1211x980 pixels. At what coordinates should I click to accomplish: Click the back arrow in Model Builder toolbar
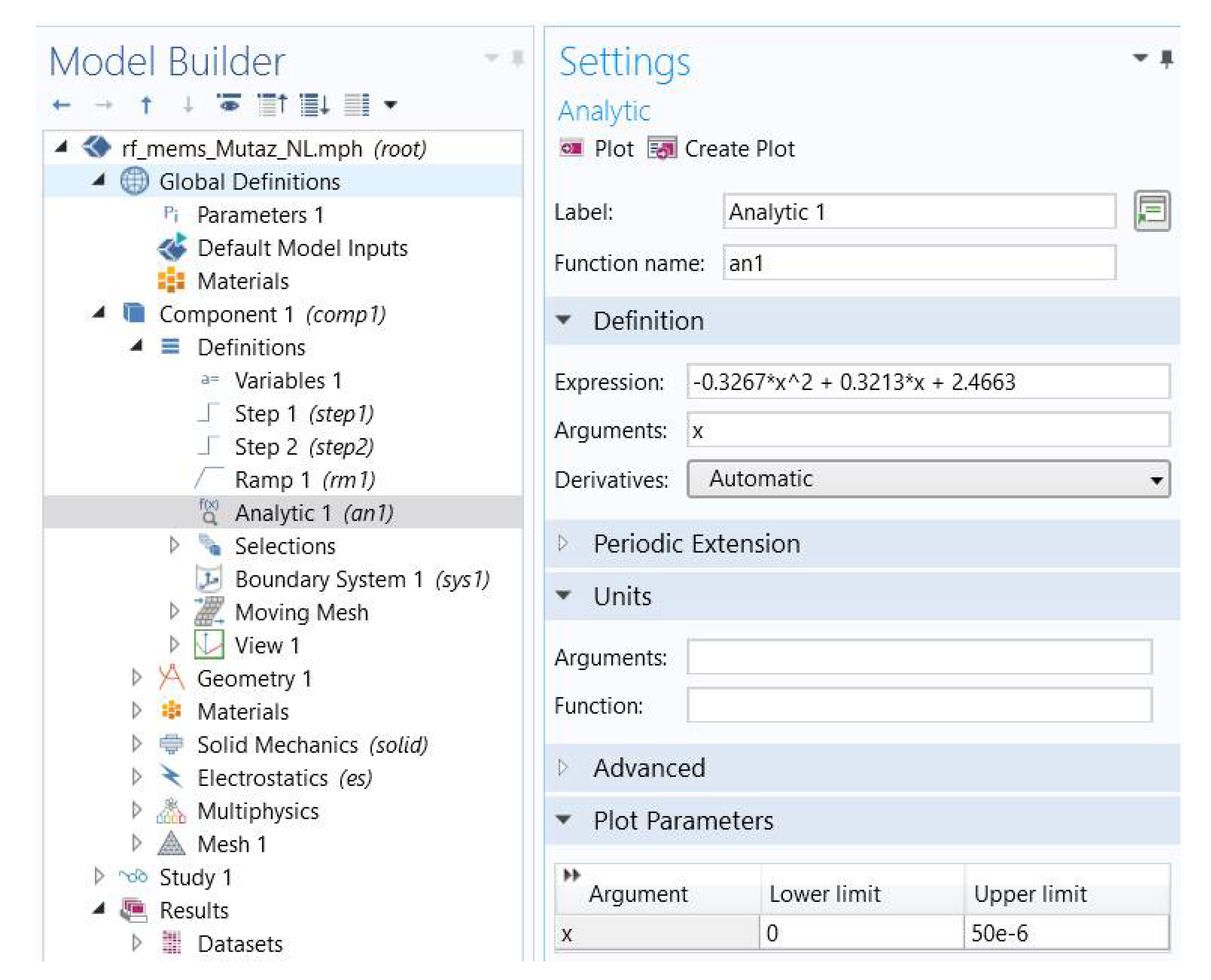click(61, 105)
